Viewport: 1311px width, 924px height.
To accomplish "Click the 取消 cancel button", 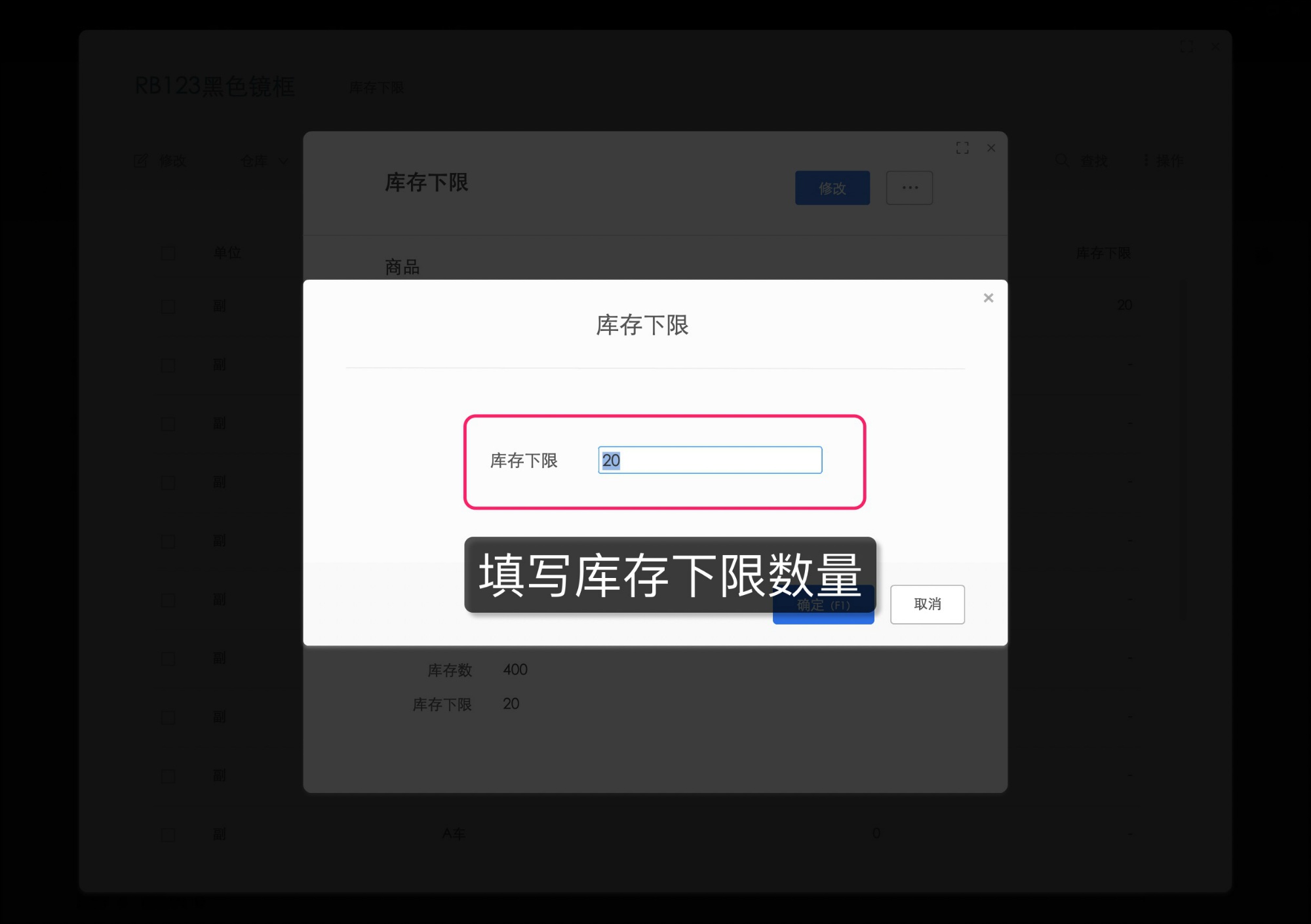I will [927, 604].
